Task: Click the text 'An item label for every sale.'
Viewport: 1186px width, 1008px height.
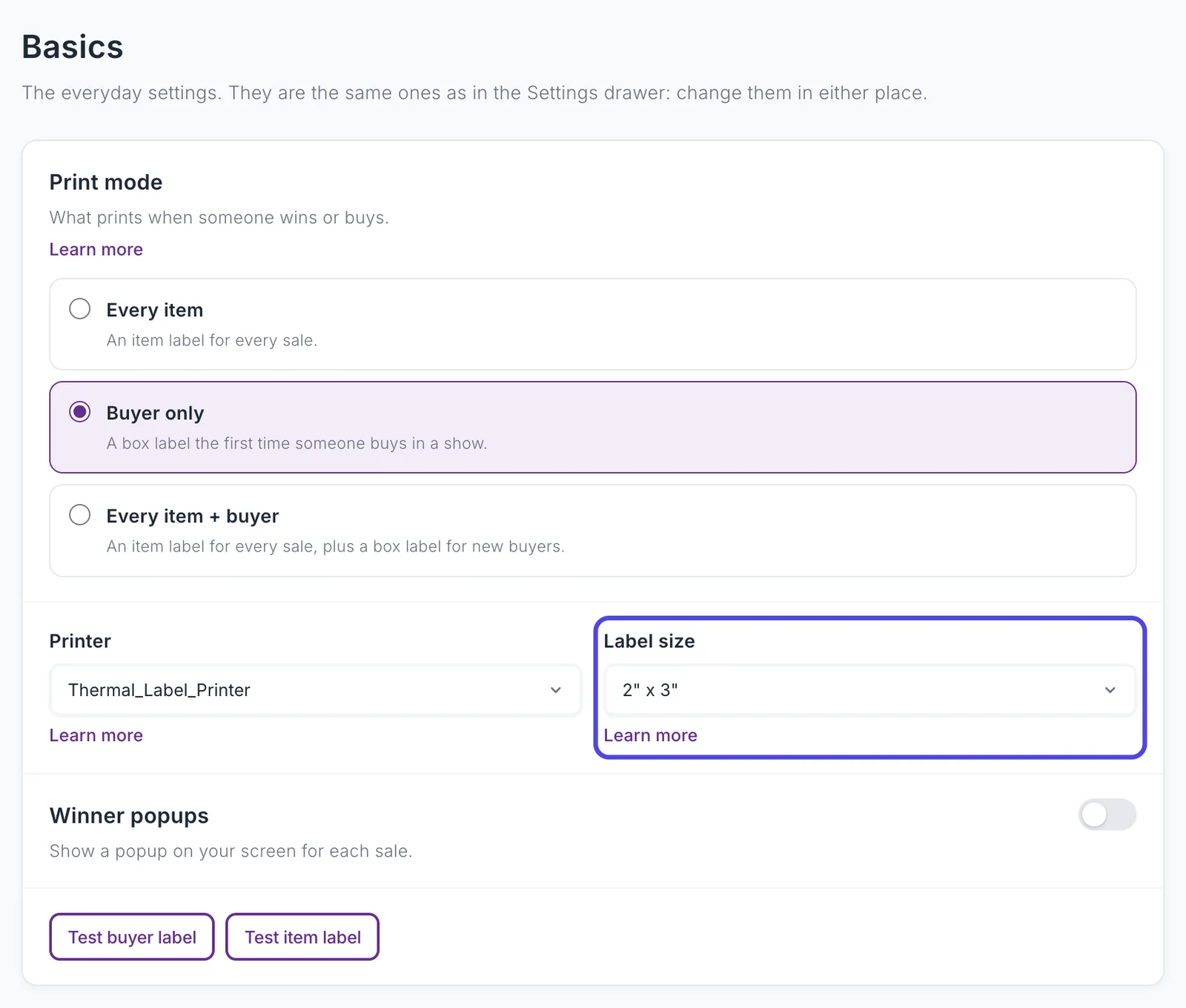Action: [212, 340]
